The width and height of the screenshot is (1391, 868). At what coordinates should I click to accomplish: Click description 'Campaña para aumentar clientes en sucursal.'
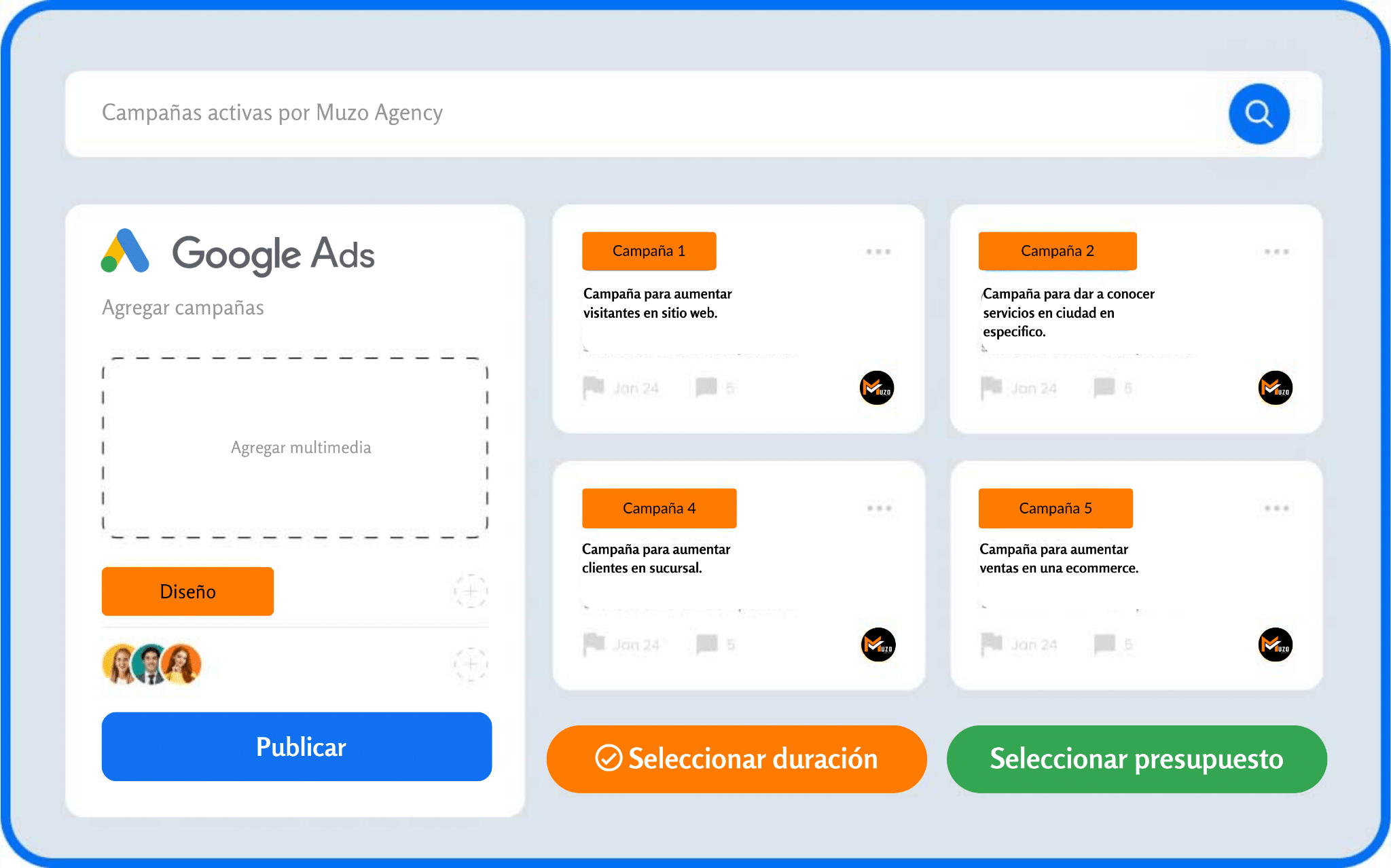pos(656,558)
